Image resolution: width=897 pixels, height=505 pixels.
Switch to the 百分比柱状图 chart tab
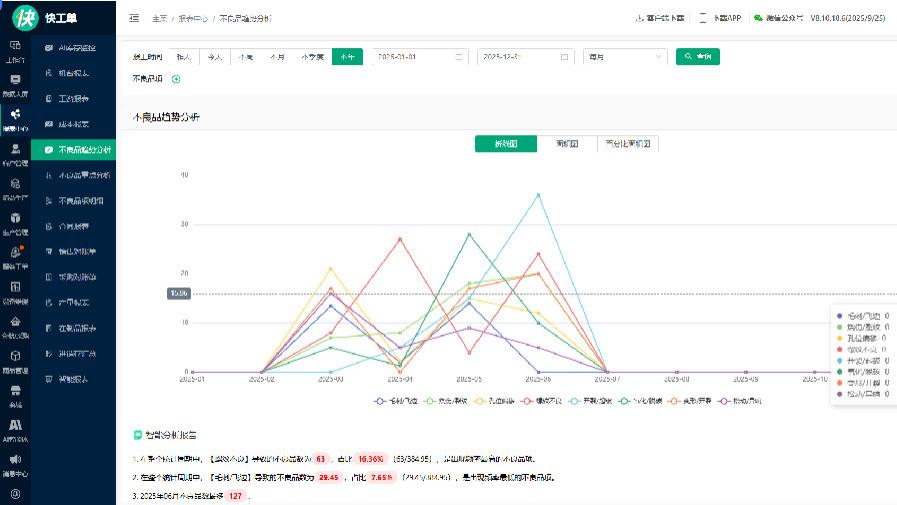coord(628,144)
